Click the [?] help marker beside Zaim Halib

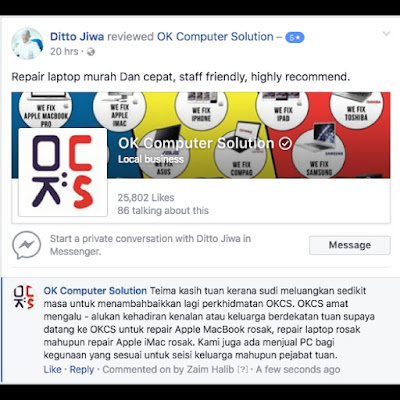(243, 370)
